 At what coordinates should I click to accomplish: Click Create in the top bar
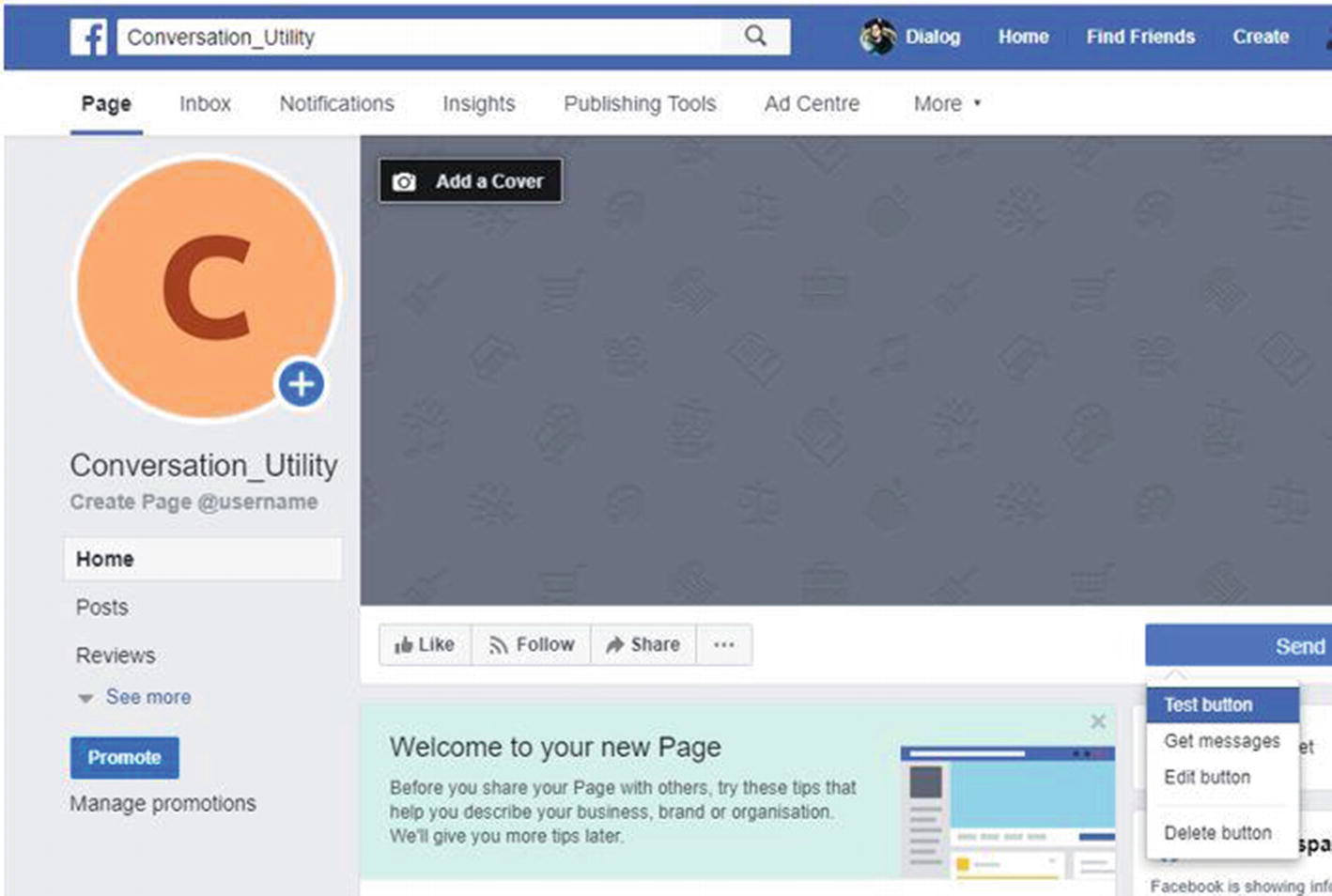(1261, 37)
